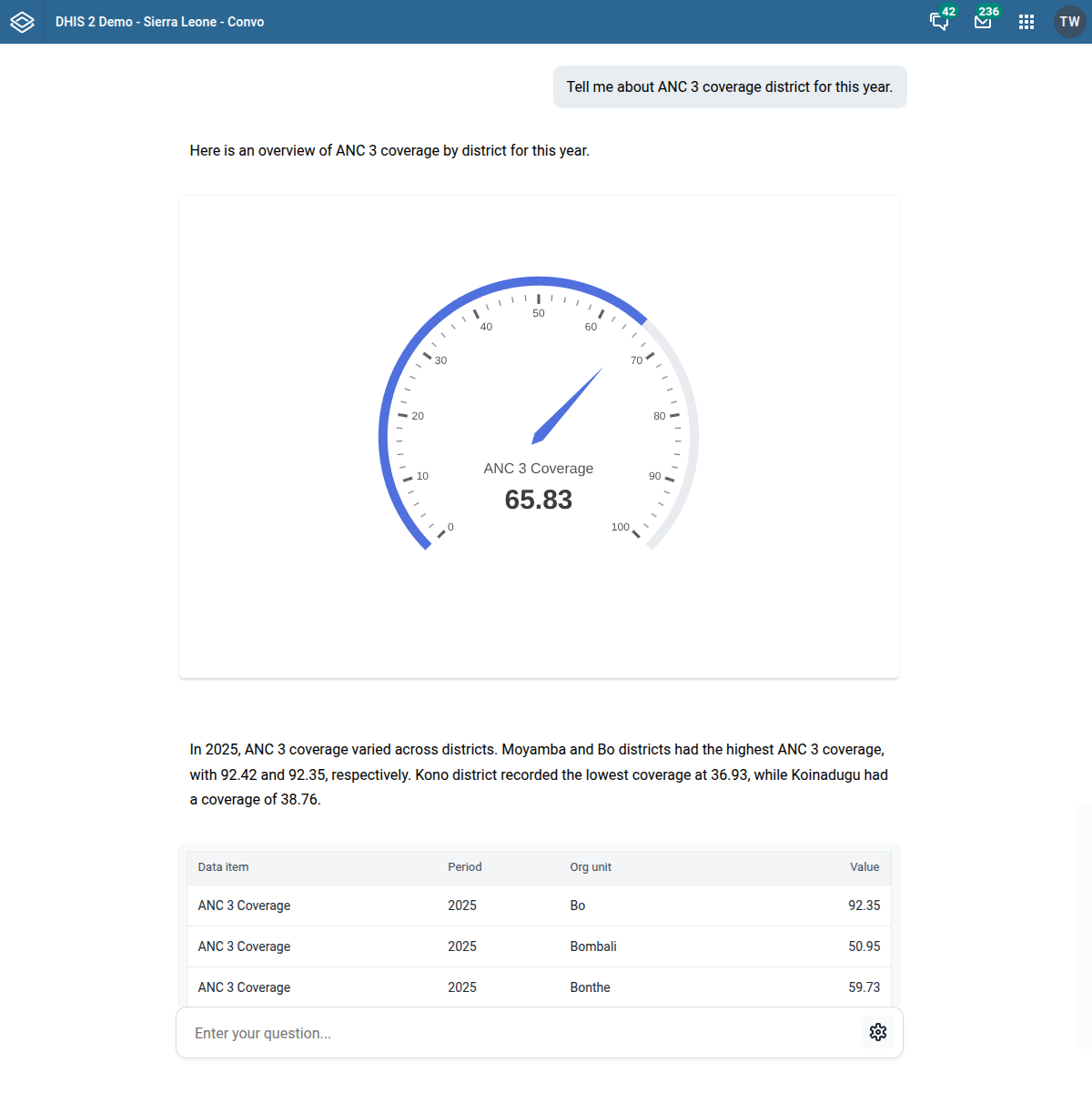Image resolution: width=1092 pixels, height=1093 pixels.
Task: Click the Period column header
Action: point(464,867)
